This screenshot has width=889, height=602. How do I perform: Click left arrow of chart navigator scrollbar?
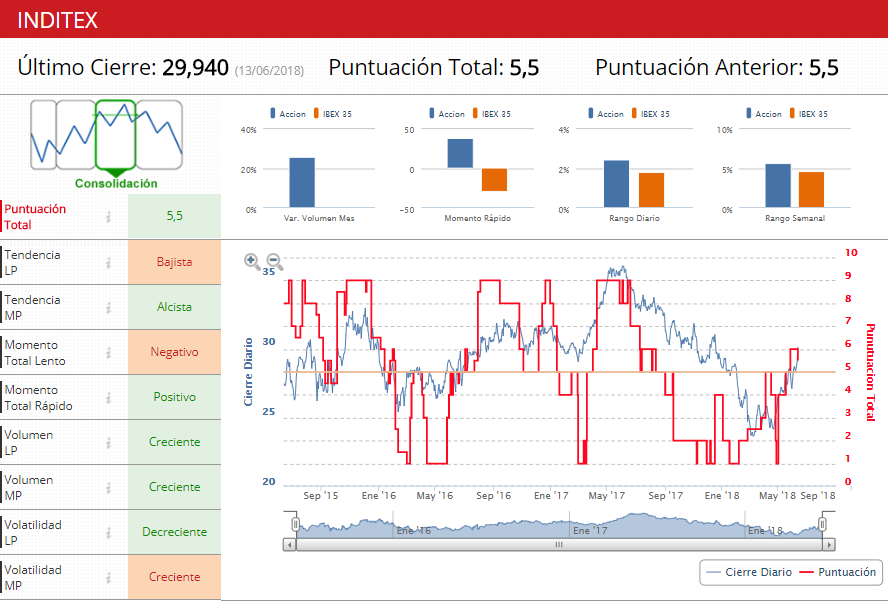coord(289,545)
